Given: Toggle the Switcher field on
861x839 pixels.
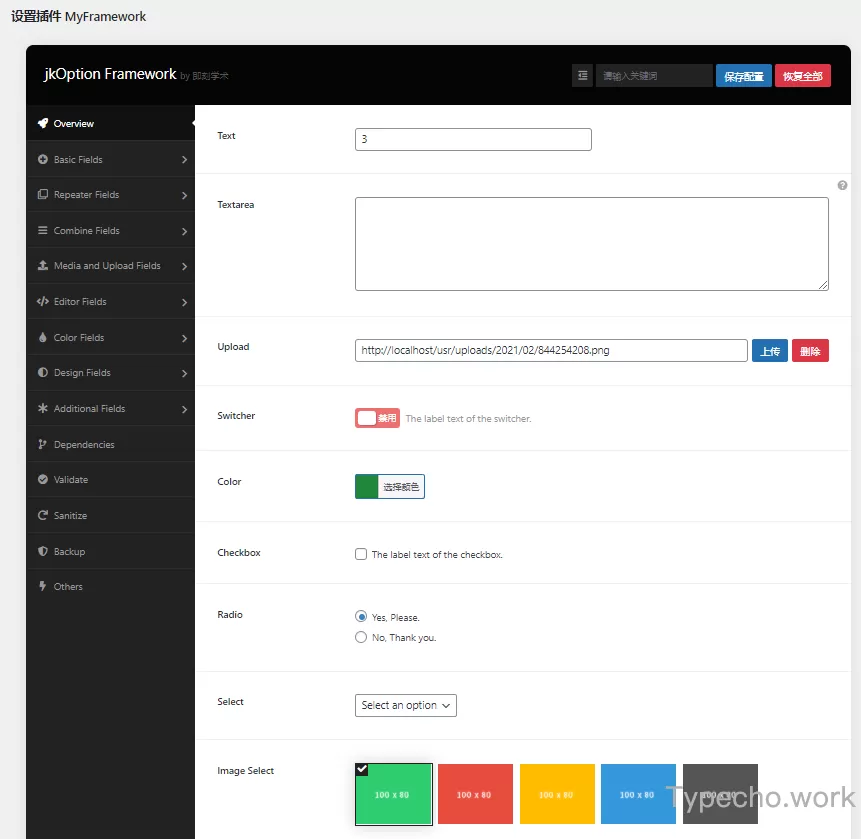Looking at the screenshot, I should tap(377, 418).
